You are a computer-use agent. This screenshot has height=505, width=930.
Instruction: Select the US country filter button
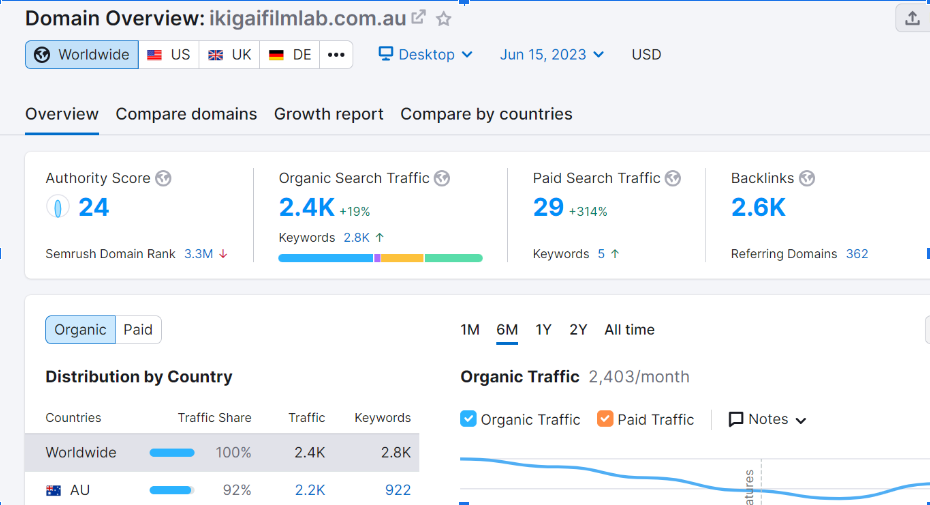click(169, 55)
